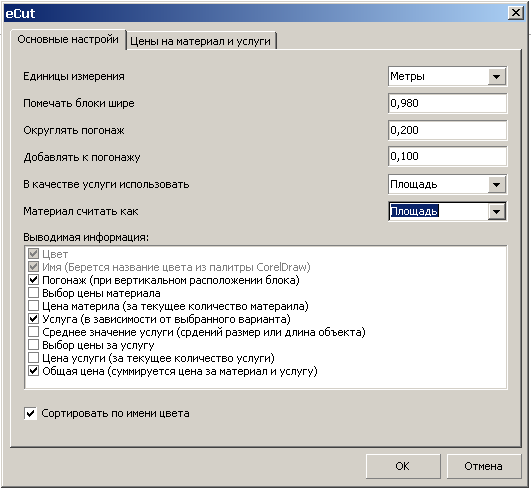The height and width of the screenshot is (491, 531).
Task: Select the Основные настройи tab
Action: 68,40
